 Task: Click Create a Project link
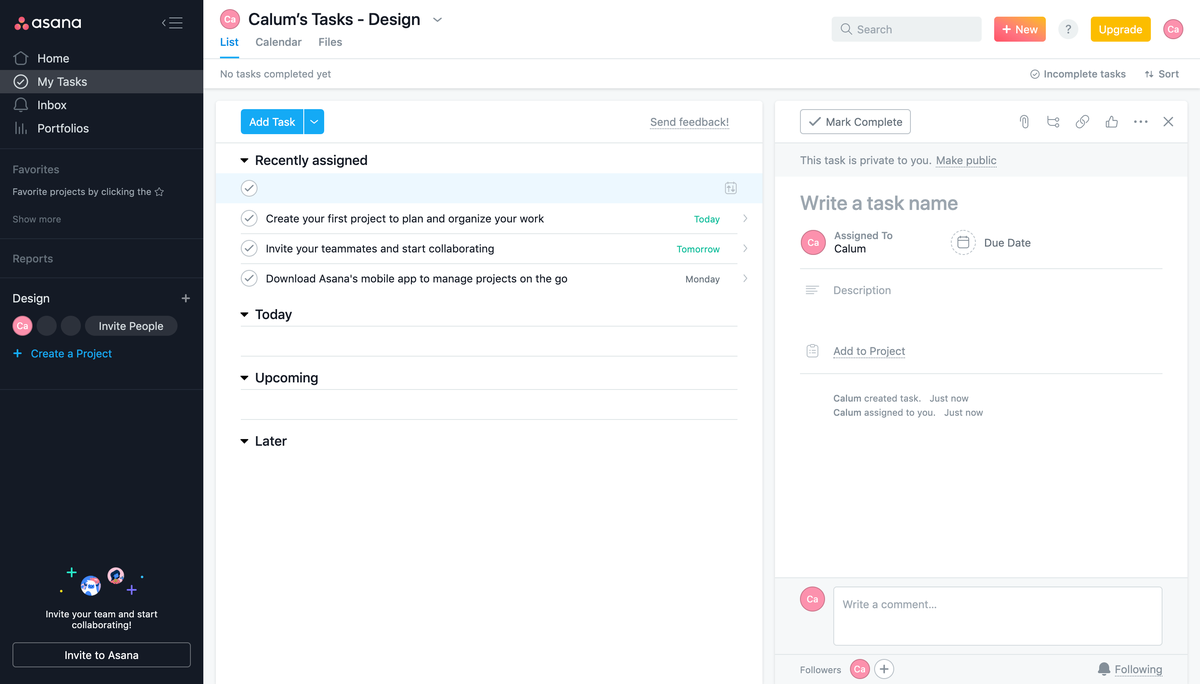click(x=62, y=353)
